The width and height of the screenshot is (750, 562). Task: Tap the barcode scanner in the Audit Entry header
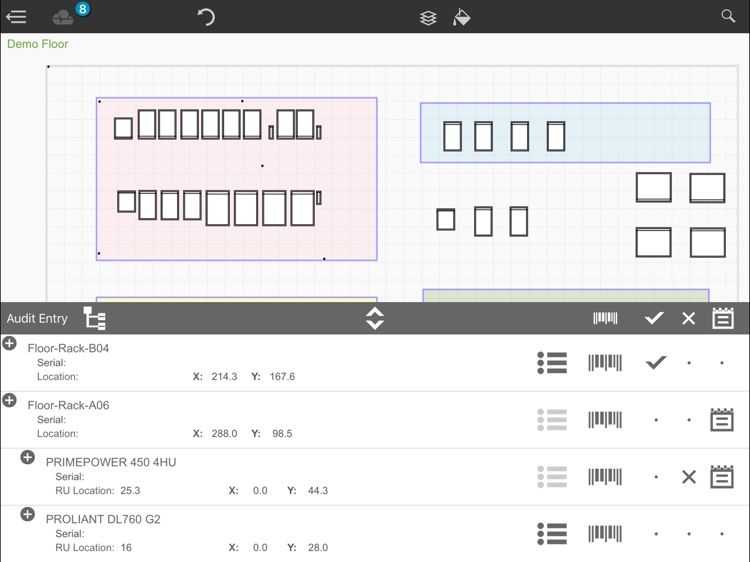point(605,318)
